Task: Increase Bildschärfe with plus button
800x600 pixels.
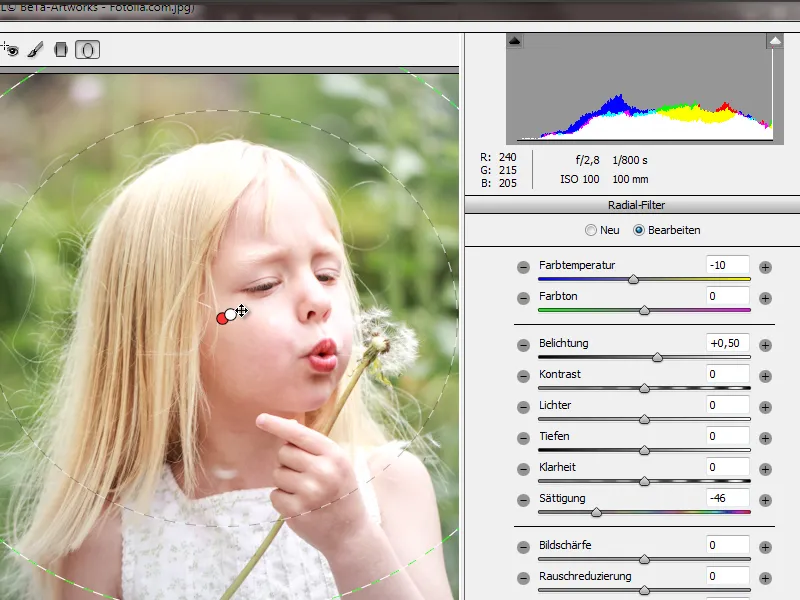Action: click(765, 547)
